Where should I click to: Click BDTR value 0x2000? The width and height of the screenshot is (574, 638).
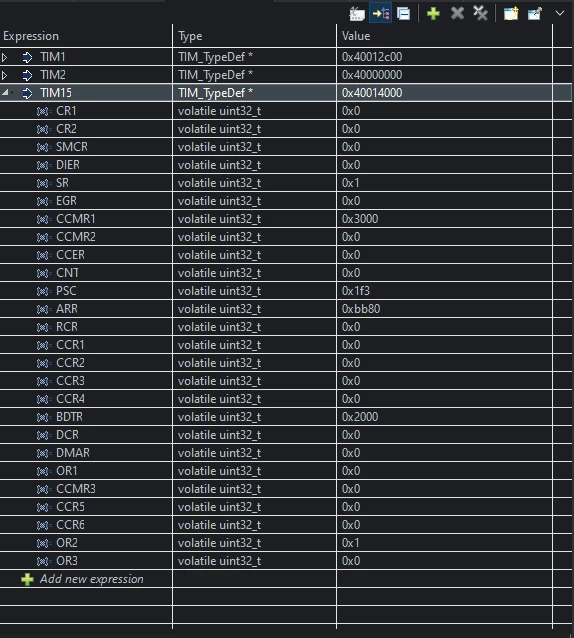pyautogui.click(x=360, y=417)
